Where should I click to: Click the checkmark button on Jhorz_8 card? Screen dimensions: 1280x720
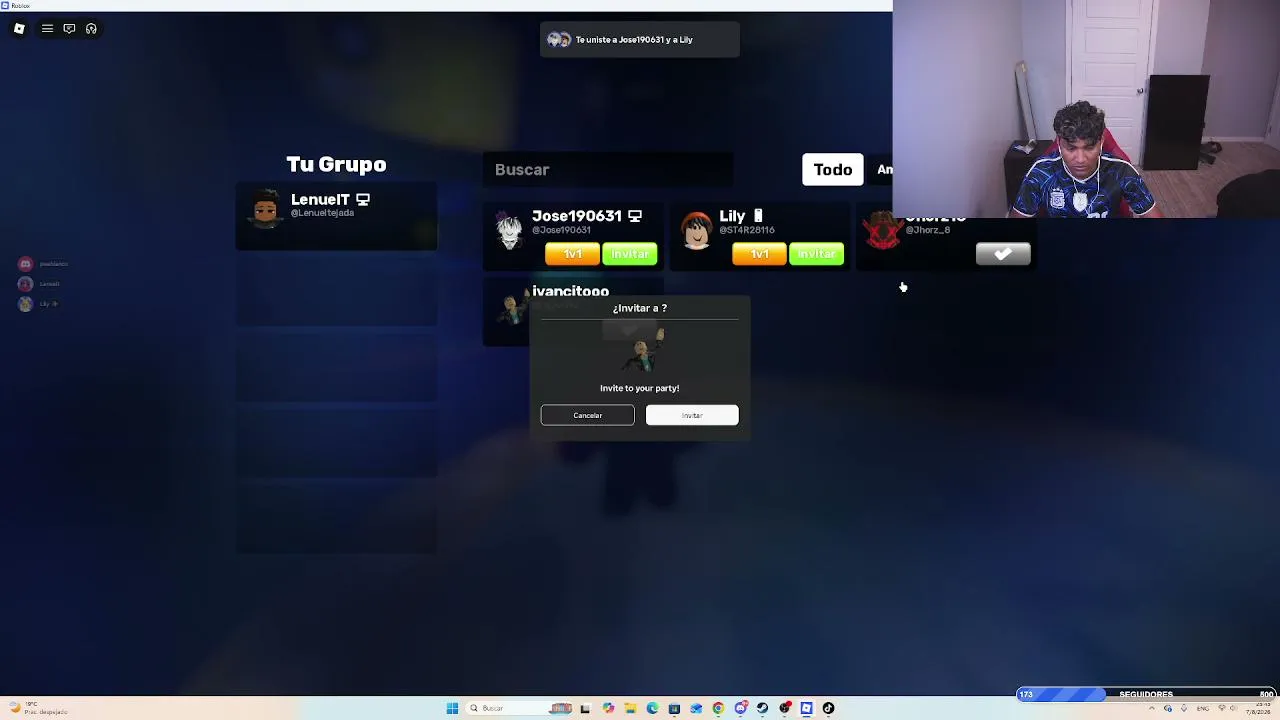pyautogui.click(x=1003, y=254)
